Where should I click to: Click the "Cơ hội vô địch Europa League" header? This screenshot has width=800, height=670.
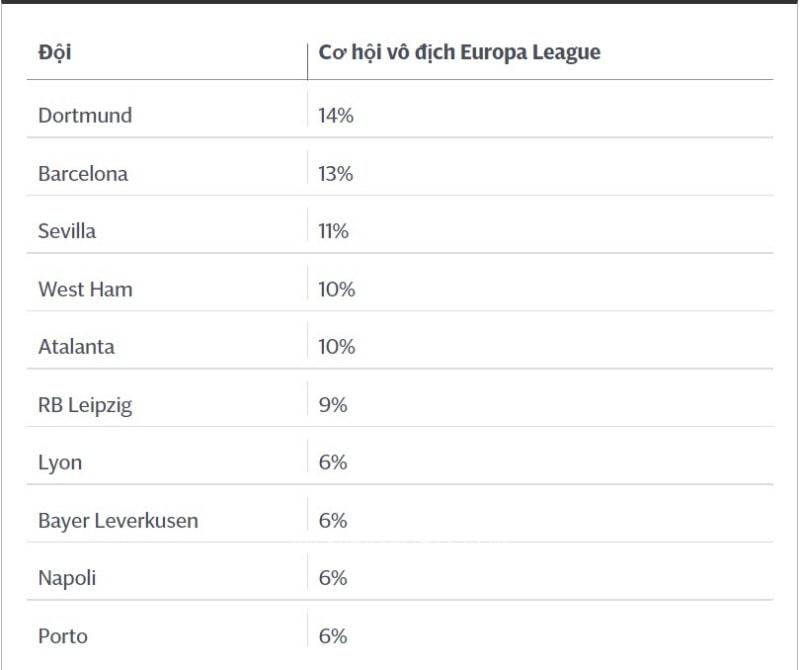[x=459, y=53]
